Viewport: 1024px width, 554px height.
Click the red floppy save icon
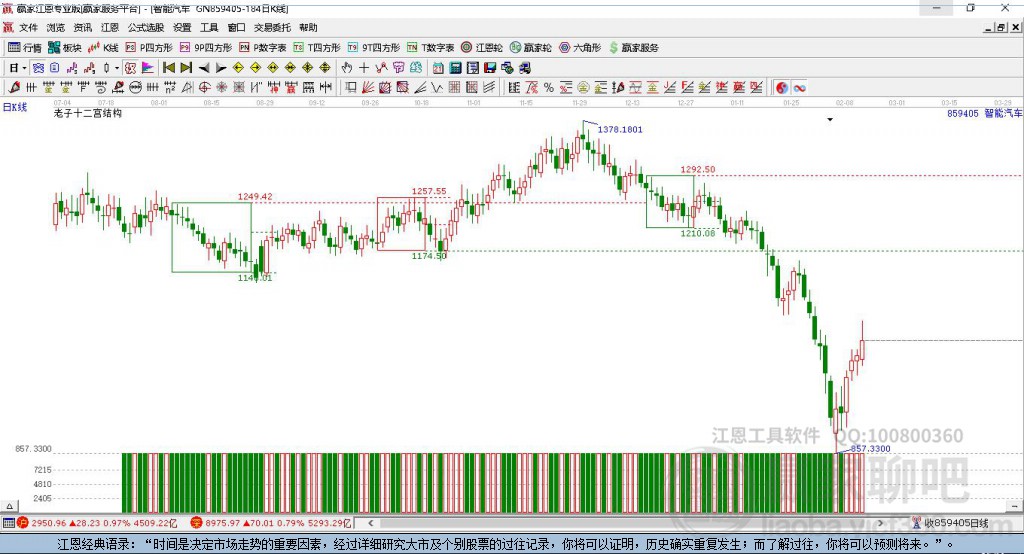(x=490, y=68)
